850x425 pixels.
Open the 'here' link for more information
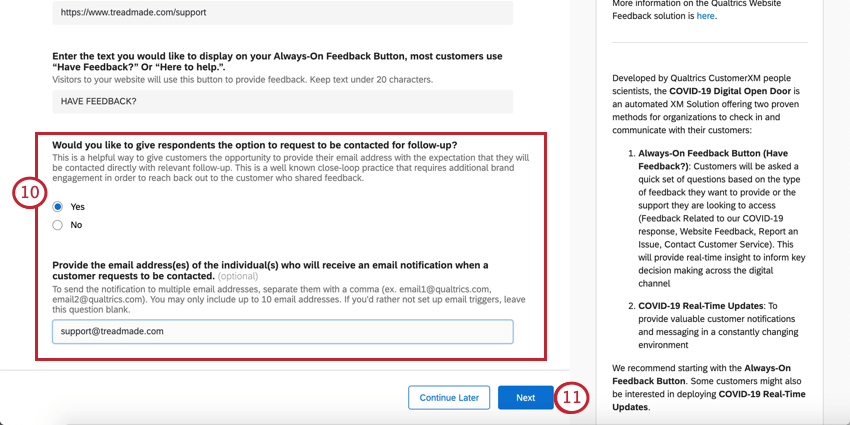[706, 16]
